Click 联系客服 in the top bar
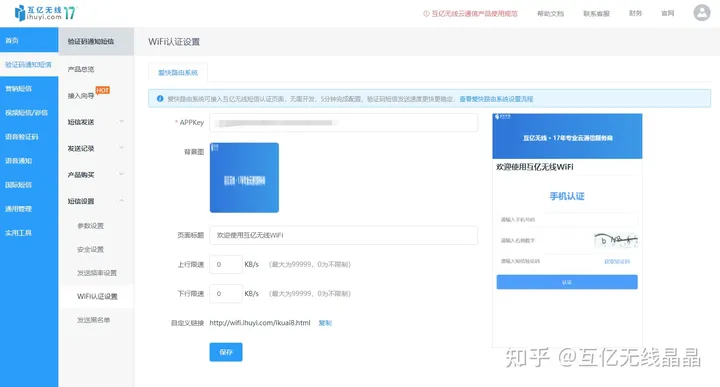 pos(596,14)
